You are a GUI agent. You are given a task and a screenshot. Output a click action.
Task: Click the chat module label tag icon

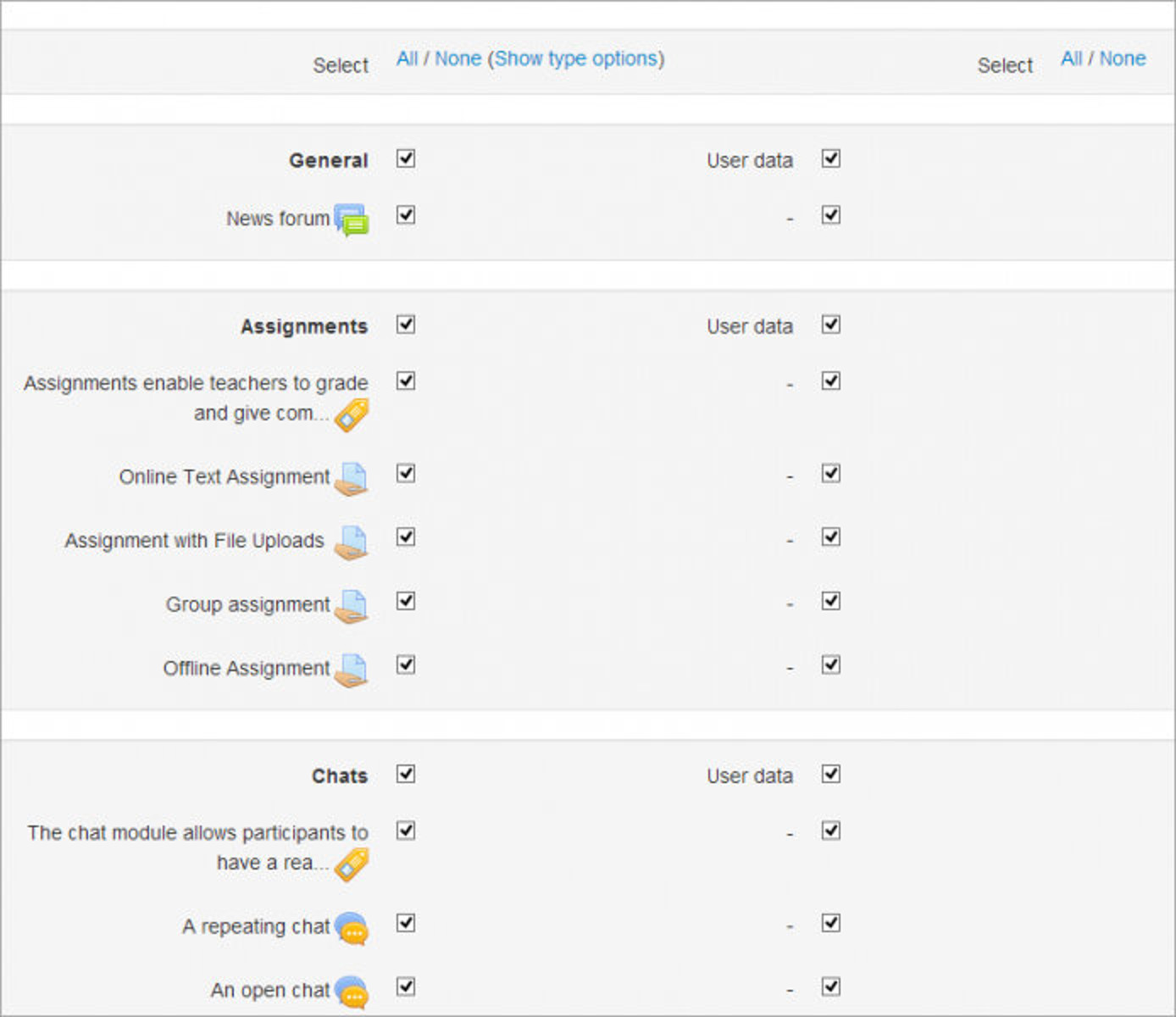(x=351, y=864)
